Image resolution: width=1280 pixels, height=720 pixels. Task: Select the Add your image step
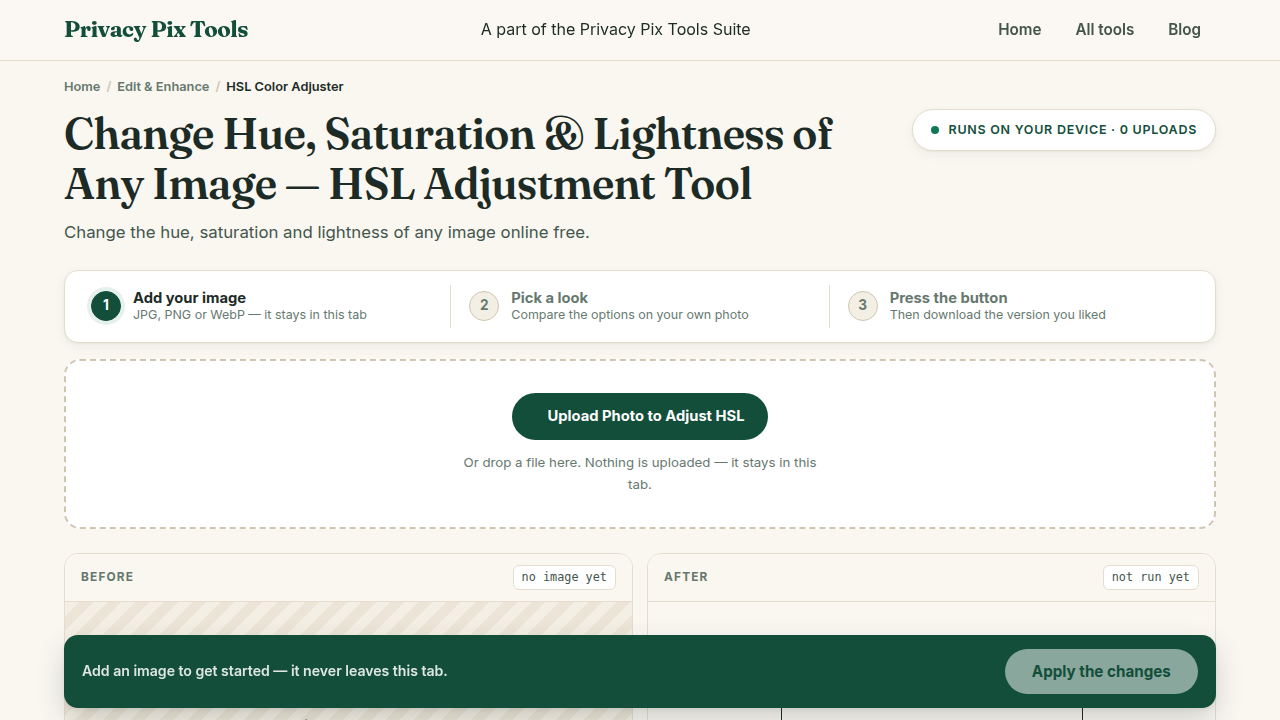coord(261,306)
